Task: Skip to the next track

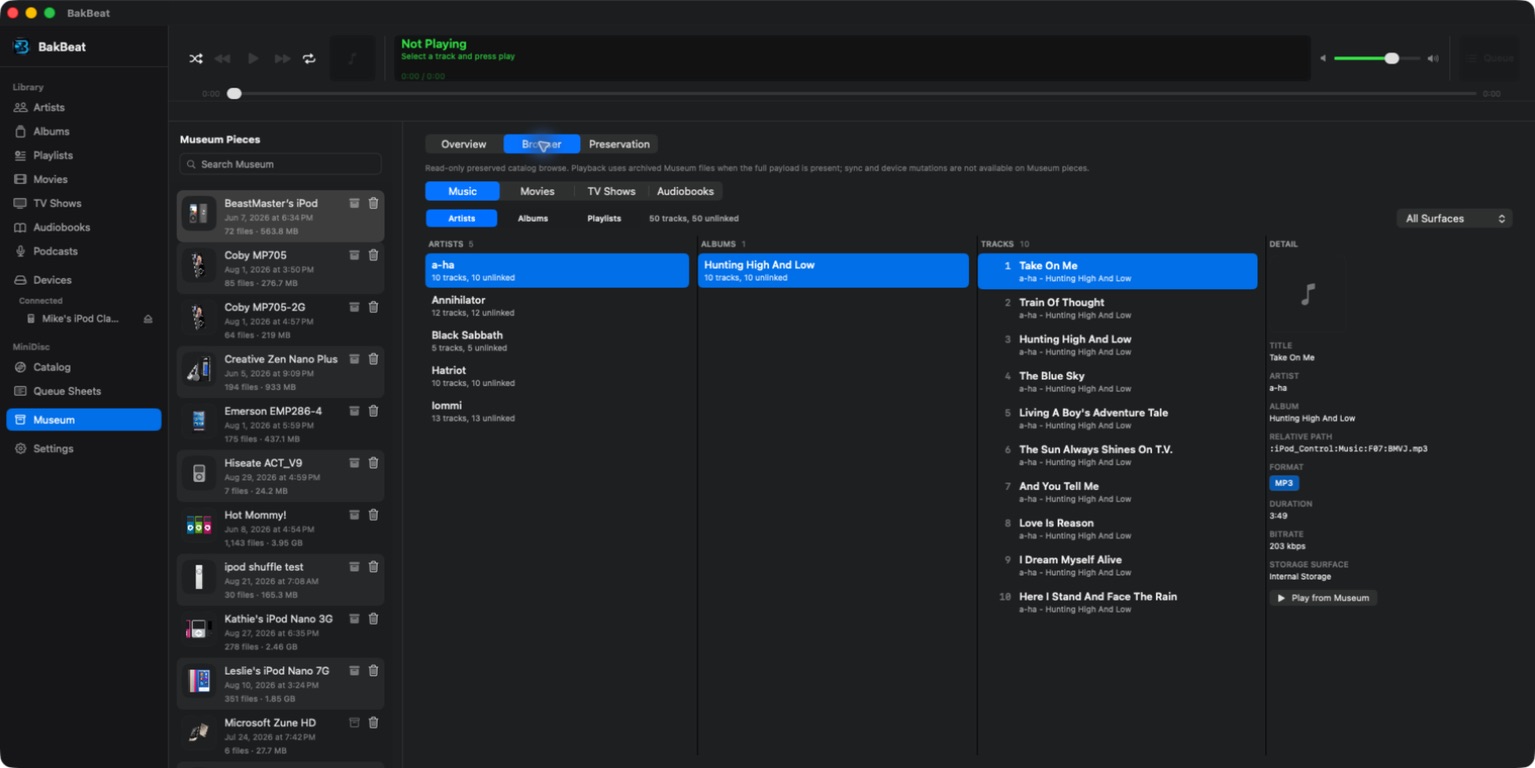Action: pyautogui.click(x=283, y=59)
